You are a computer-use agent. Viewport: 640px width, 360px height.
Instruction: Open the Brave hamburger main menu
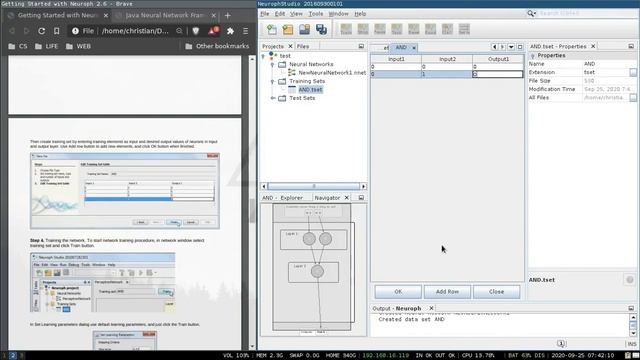pyautogui.click(x=245, y=31)
